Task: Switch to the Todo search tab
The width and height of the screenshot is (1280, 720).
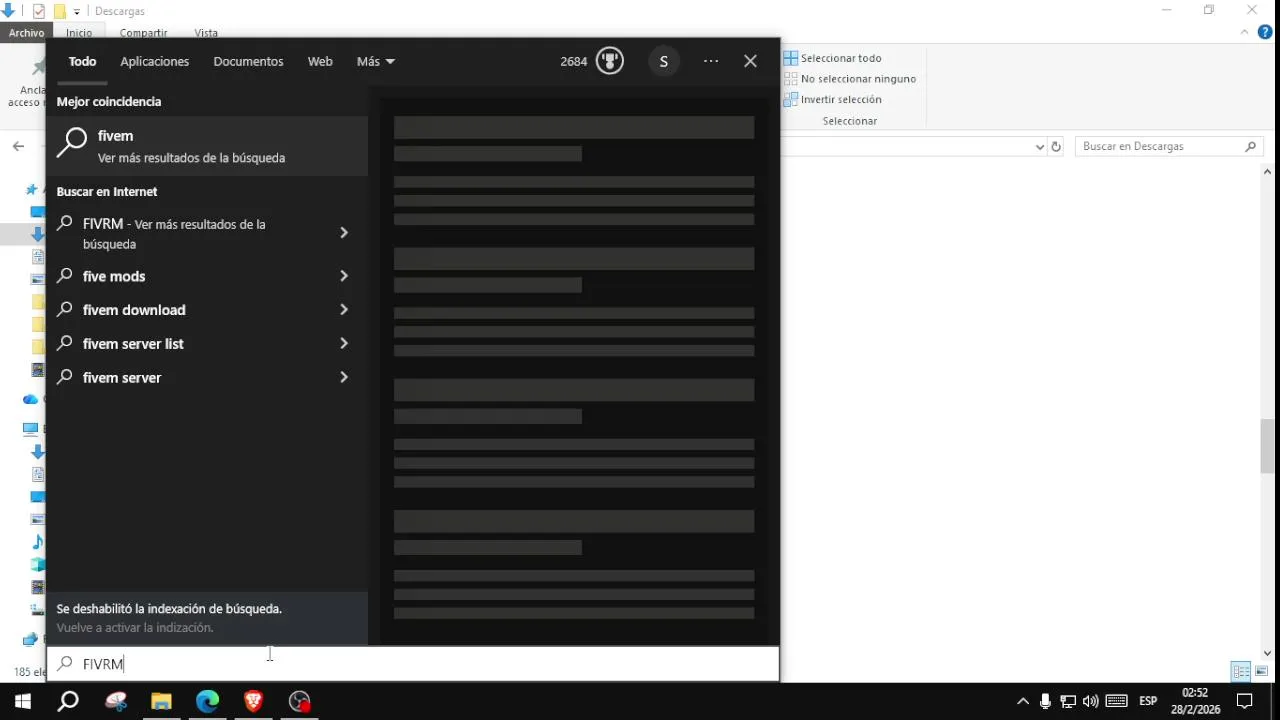Action: (82, 61)
